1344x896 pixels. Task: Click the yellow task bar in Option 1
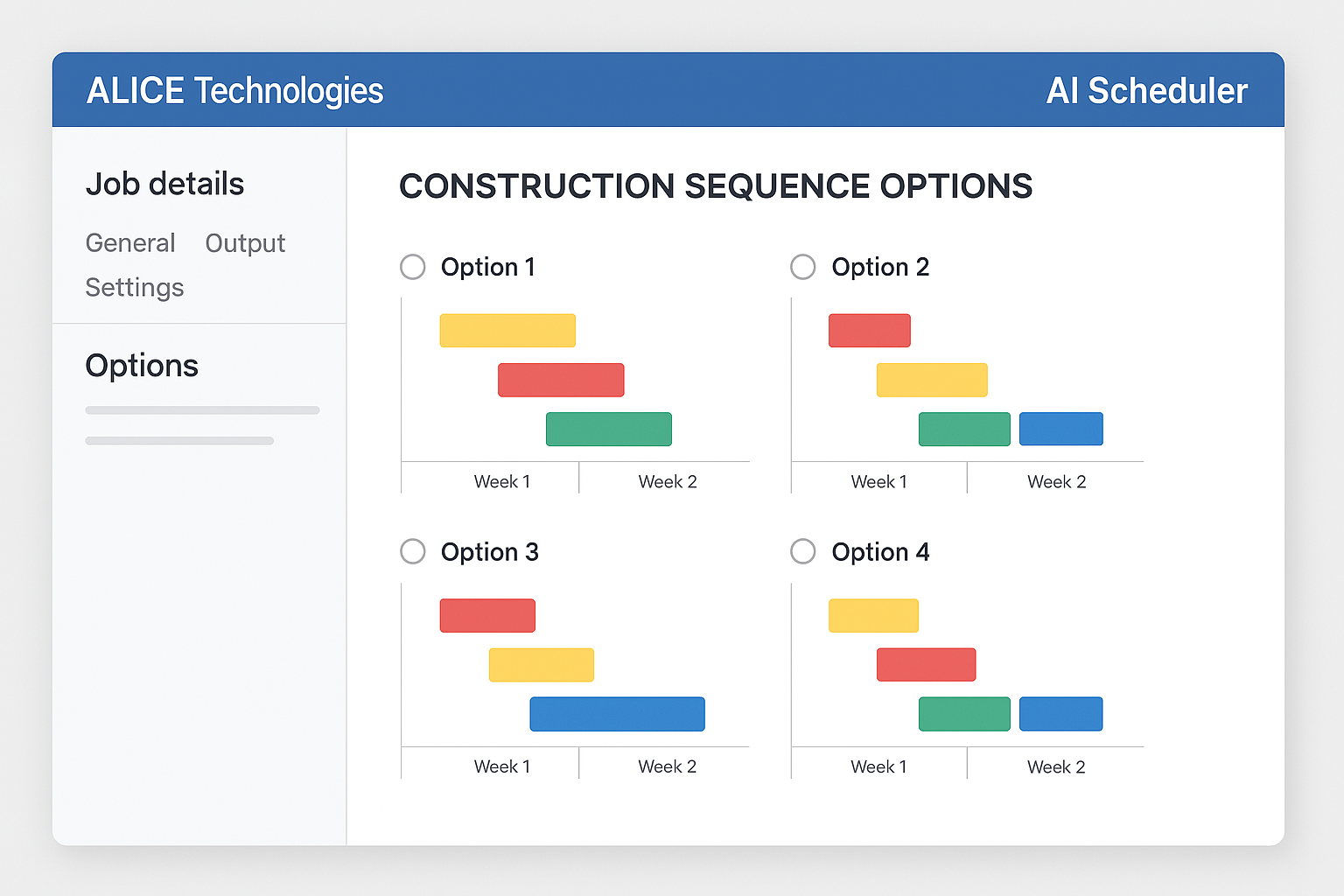click(x=507, y=331)
